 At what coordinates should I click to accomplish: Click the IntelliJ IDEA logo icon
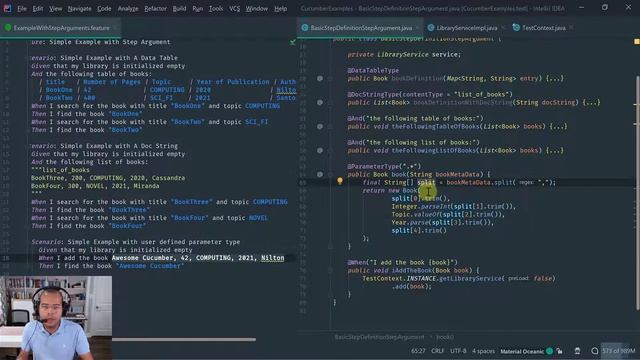7,9
